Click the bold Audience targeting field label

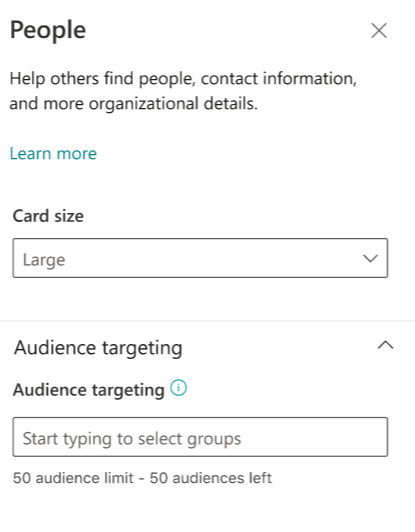89,390
